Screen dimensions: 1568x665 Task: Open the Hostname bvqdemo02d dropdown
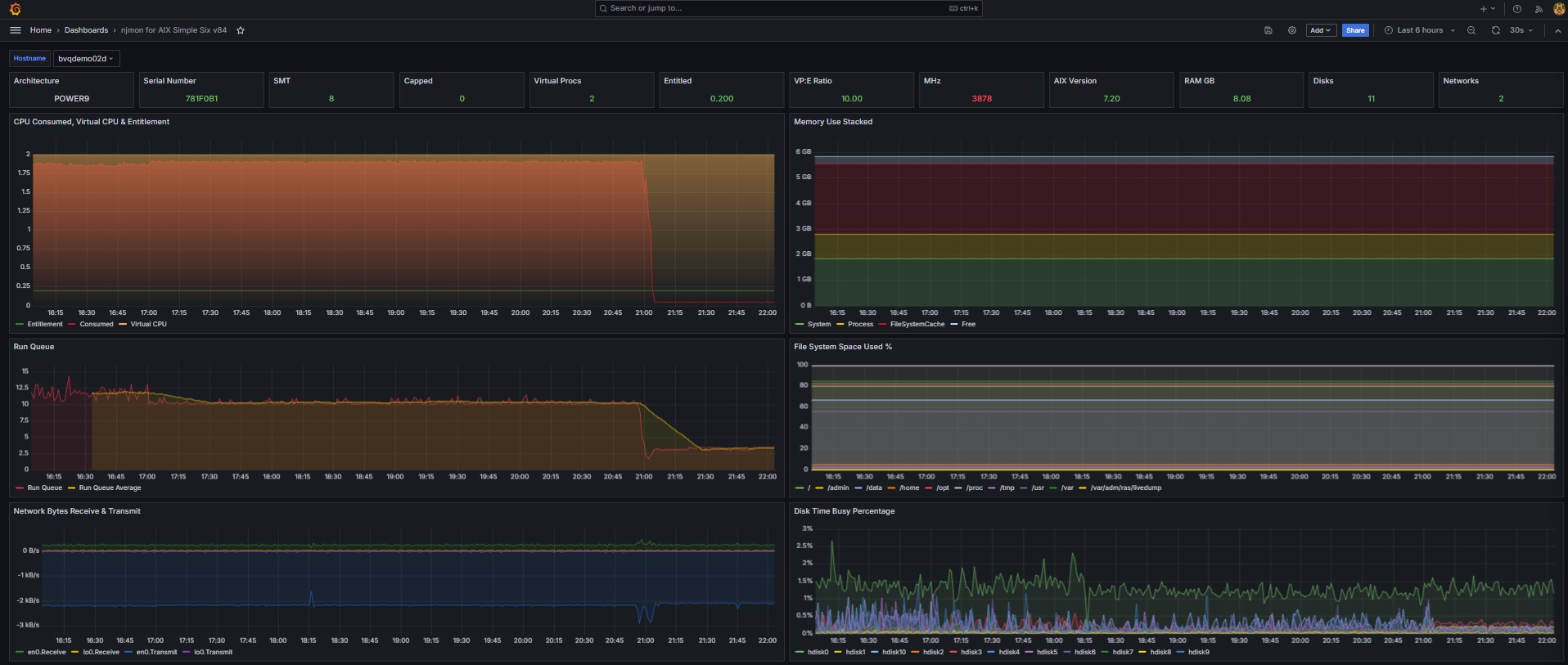pos(86,59)
